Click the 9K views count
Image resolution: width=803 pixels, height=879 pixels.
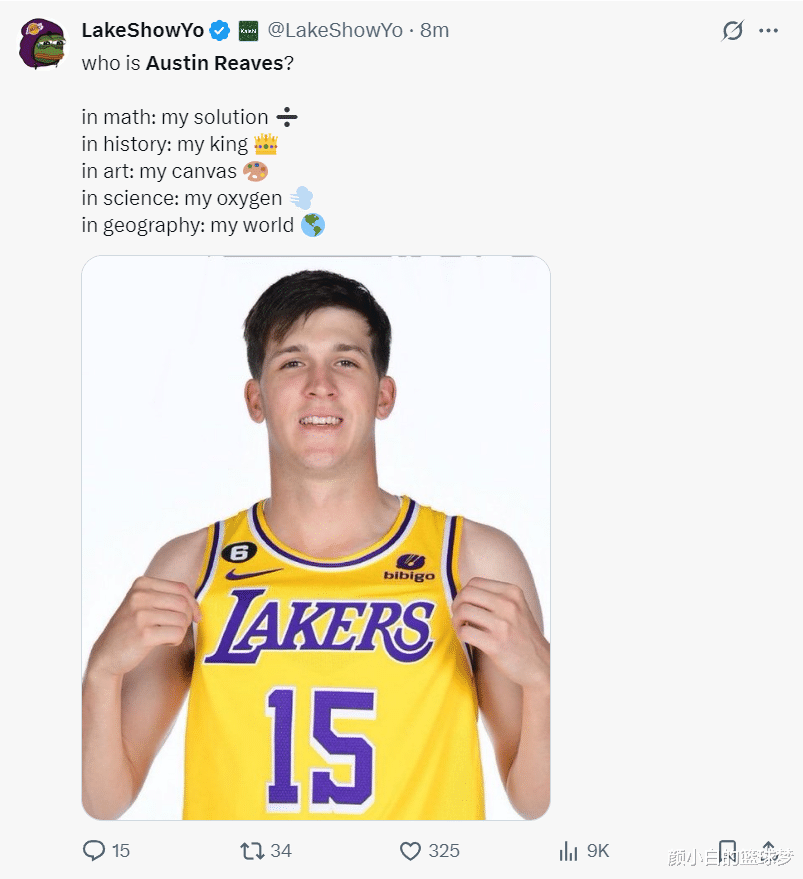coord(598,850)
